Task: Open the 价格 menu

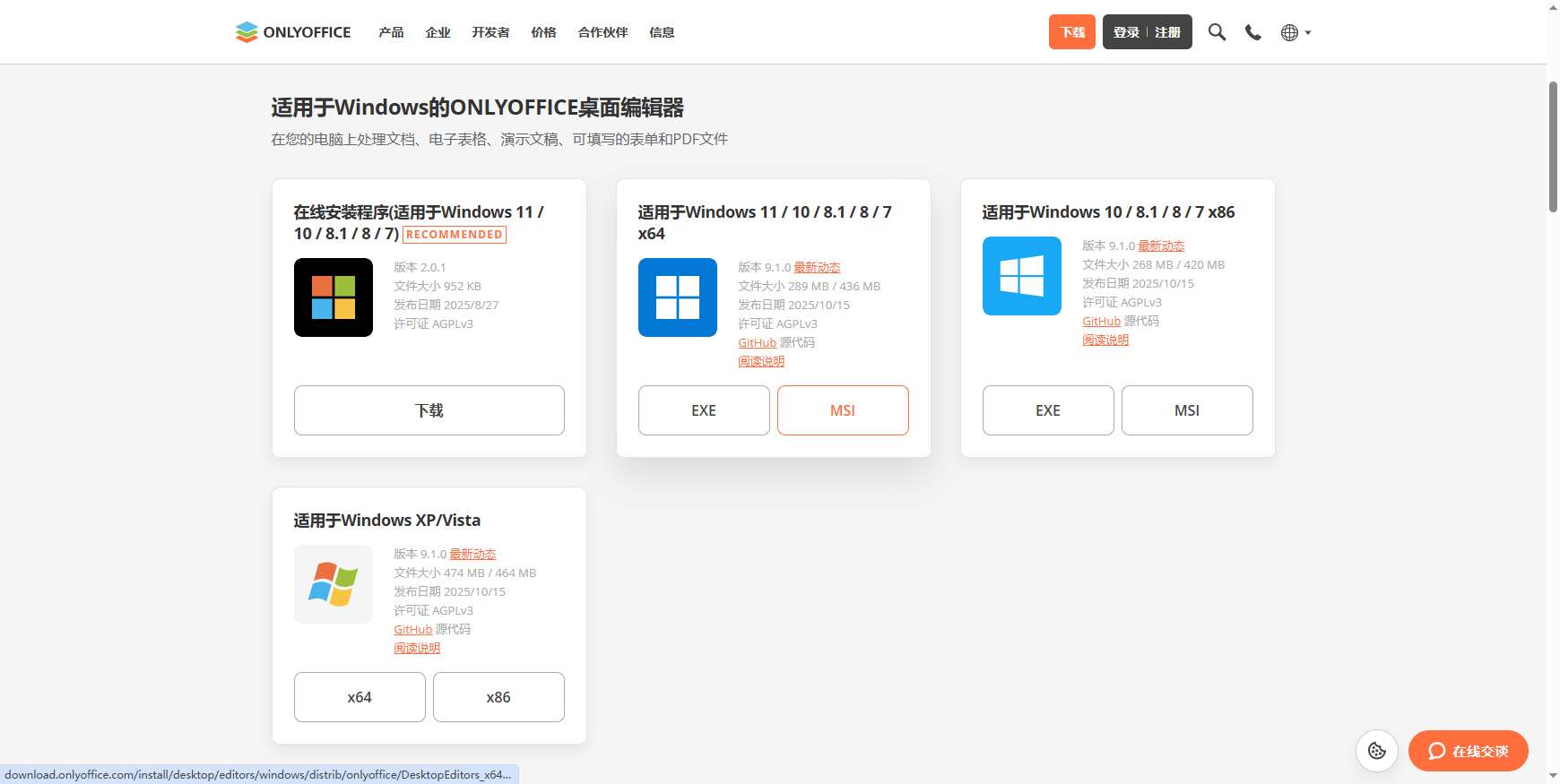Action: 543,32
